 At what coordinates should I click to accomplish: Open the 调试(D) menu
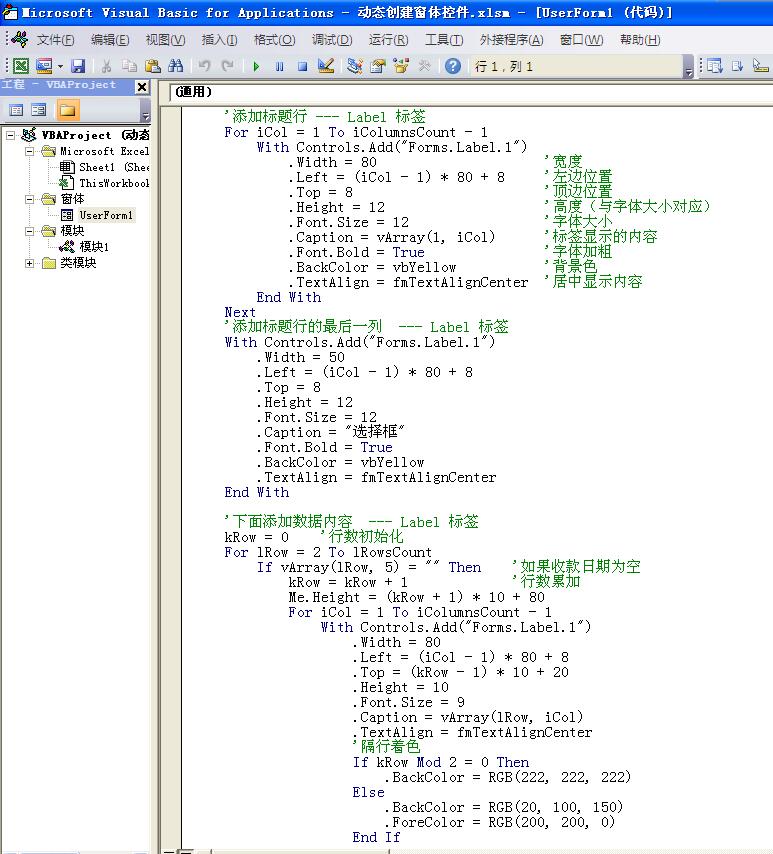coord(332,40)
